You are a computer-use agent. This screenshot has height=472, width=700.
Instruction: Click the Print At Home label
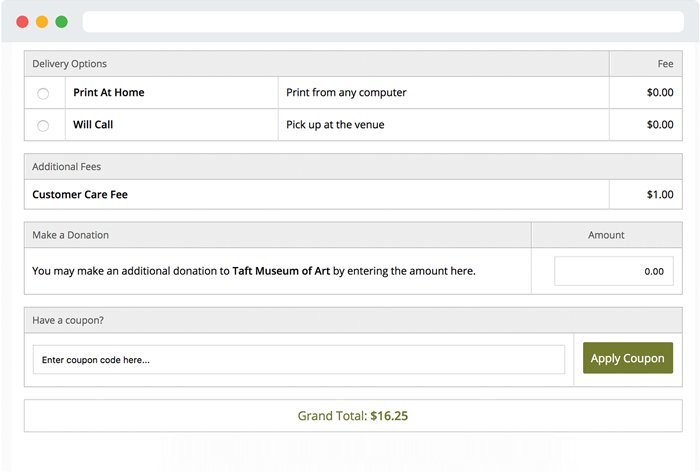[108, 93]
